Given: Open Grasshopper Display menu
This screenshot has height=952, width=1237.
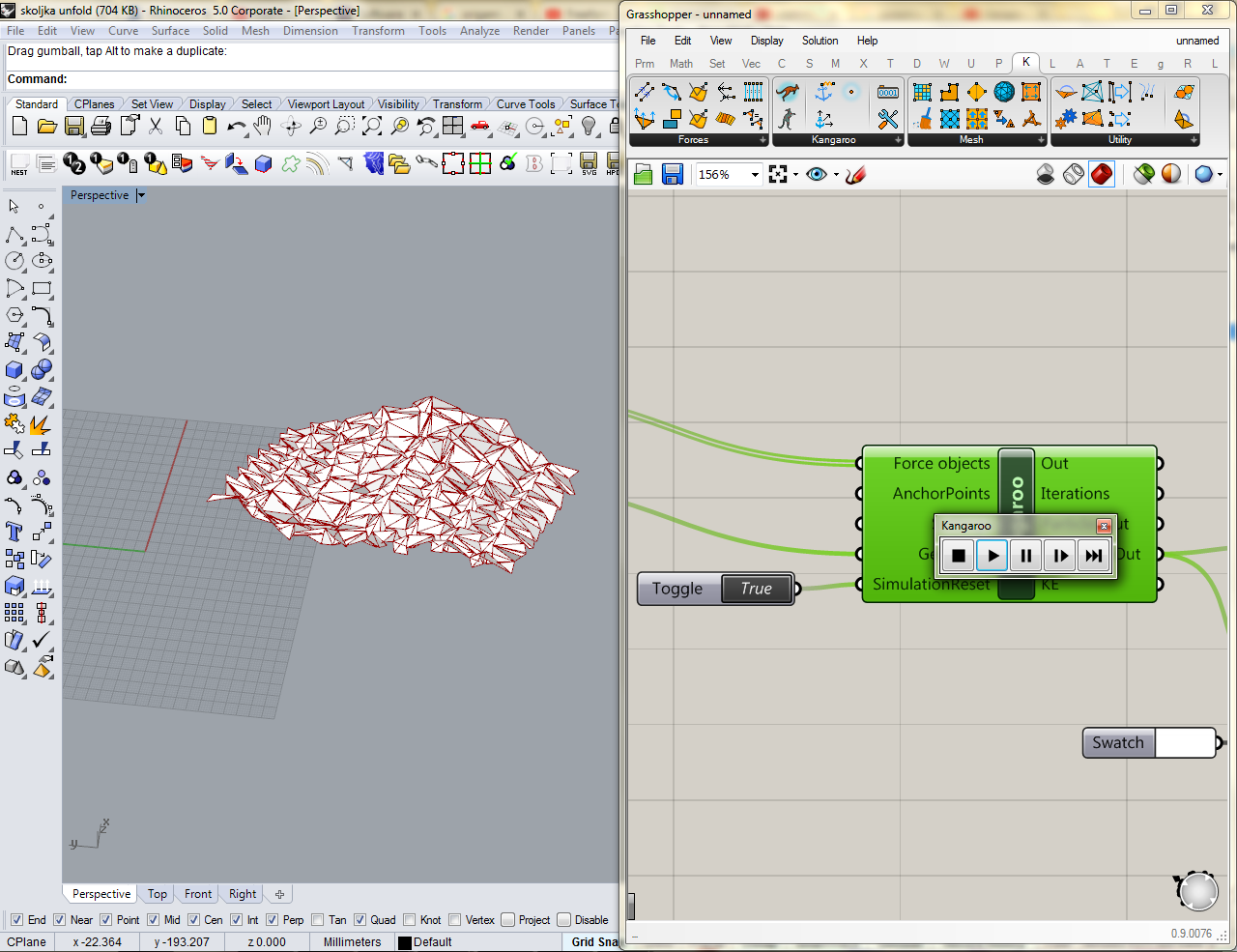Looking at the screenshot, I should [766, 41].
